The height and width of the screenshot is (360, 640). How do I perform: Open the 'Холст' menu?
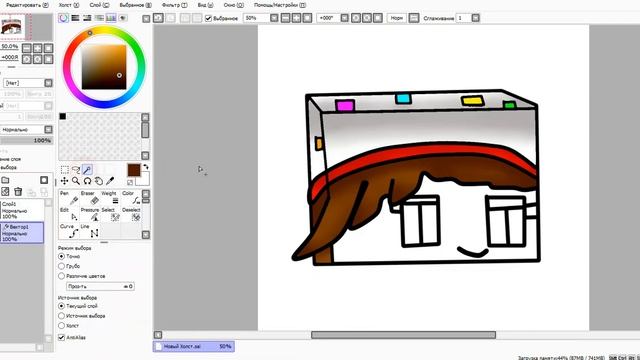[x=69, y=5]
